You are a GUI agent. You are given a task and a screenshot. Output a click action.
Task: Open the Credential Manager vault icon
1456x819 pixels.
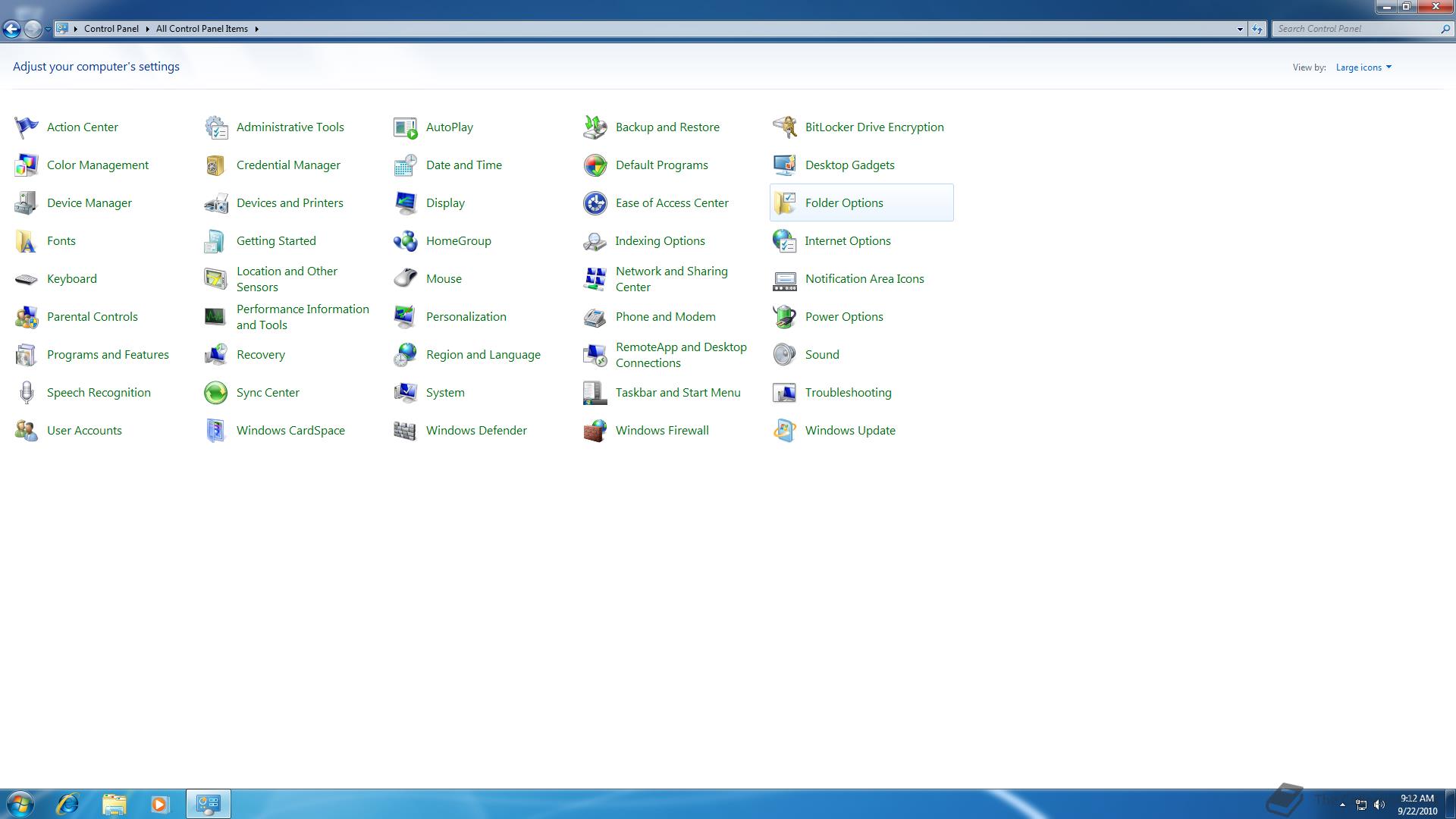tap(216, 165)
